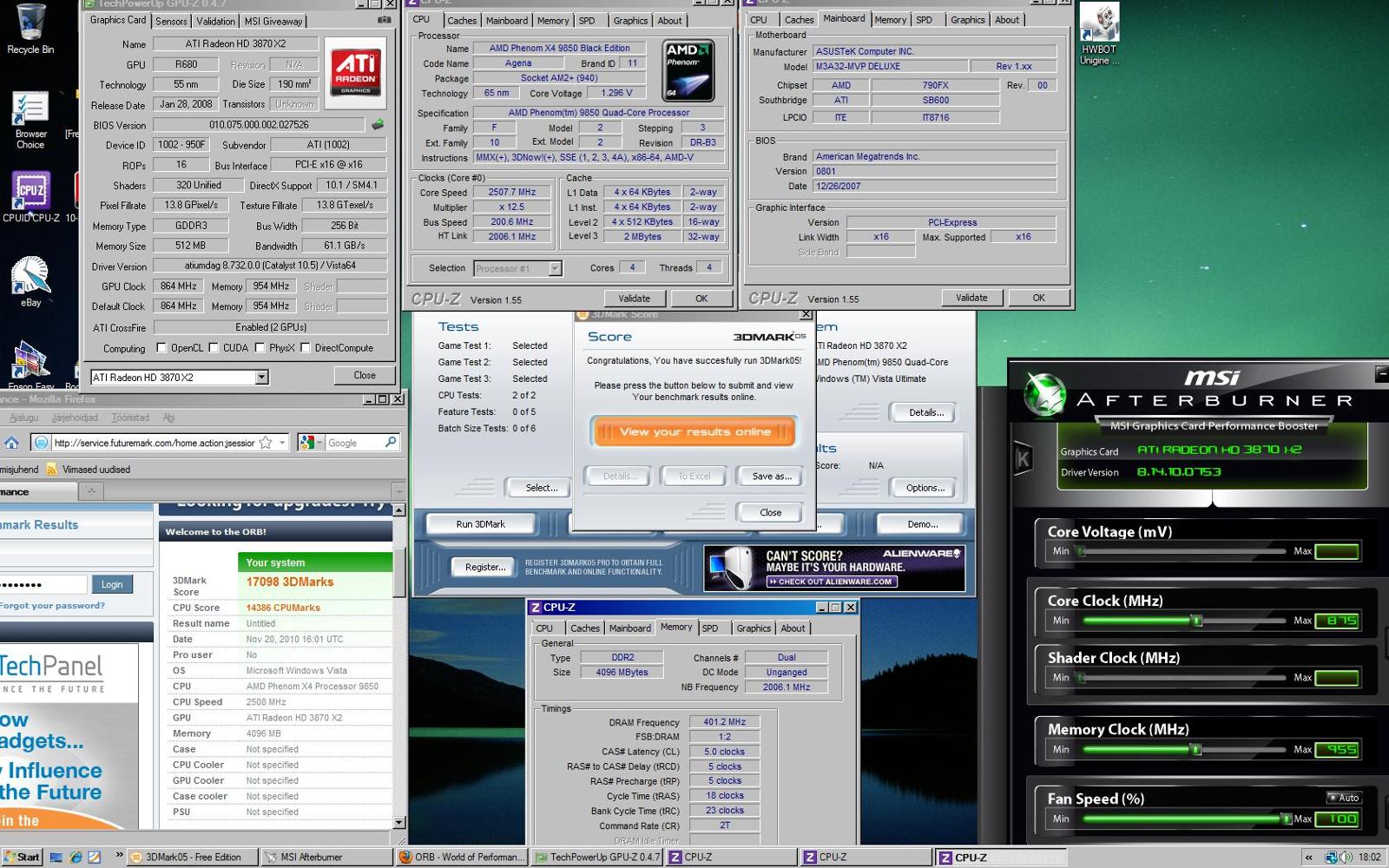Click the Firefox URL address field

pos(155,443)
